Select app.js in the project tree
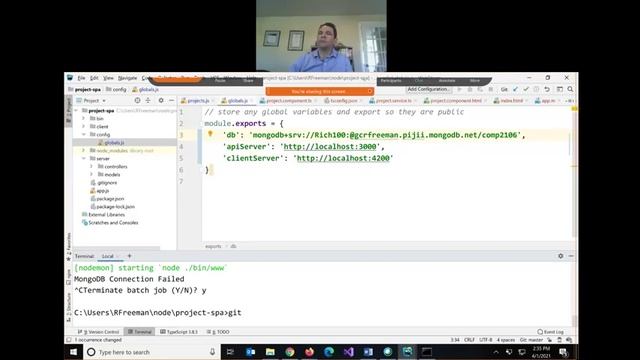The height and width of the screenshot is (360, 640). tap(103, 191)
